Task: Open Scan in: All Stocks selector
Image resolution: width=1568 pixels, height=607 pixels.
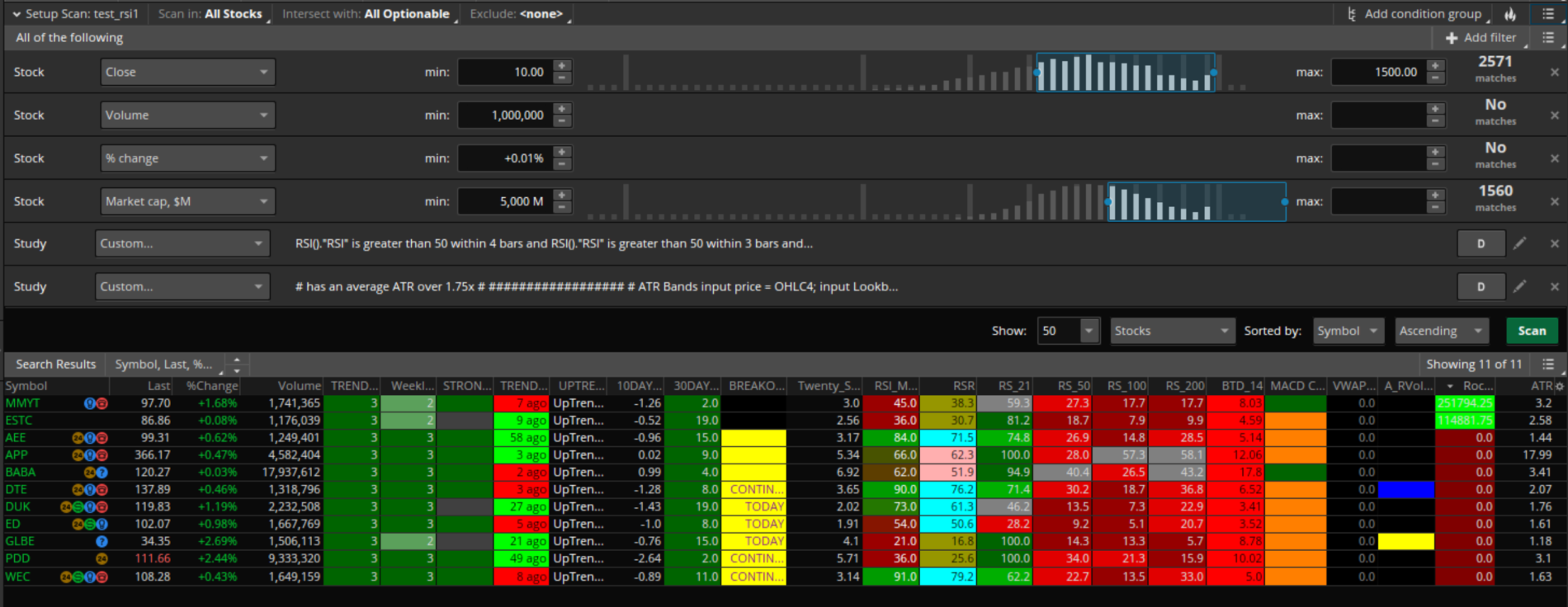Action: [211, 14]
